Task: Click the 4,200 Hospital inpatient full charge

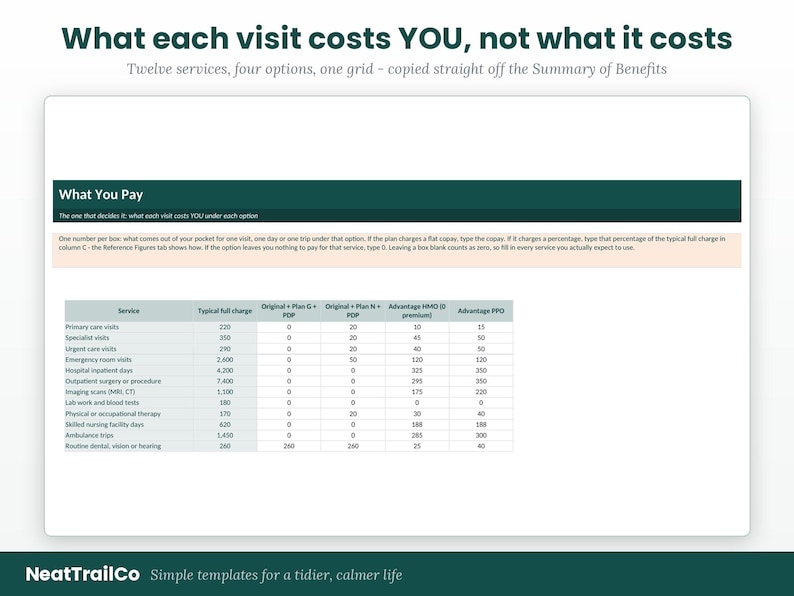Action: pos(225,370)
